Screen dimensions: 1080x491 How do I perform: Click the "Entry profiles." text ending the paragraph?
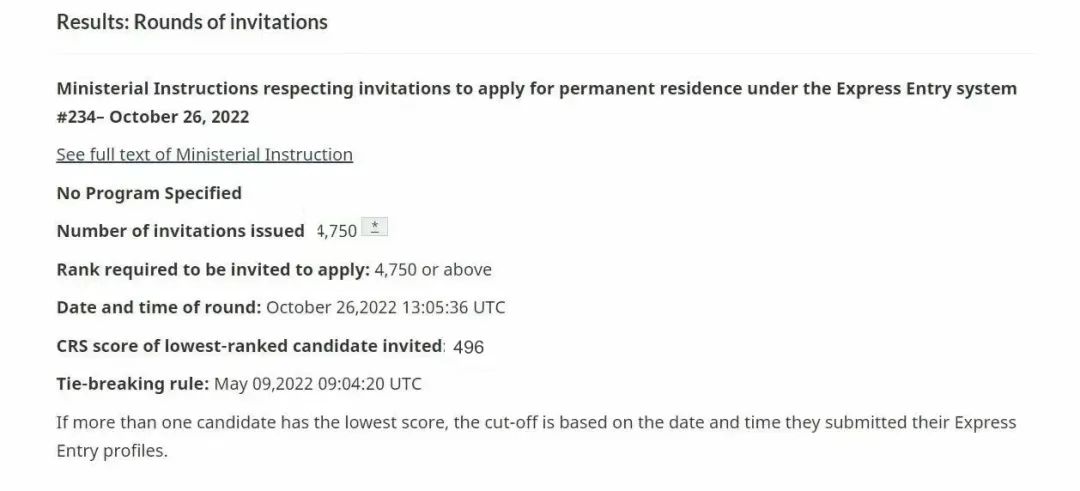tap(112, 450)
